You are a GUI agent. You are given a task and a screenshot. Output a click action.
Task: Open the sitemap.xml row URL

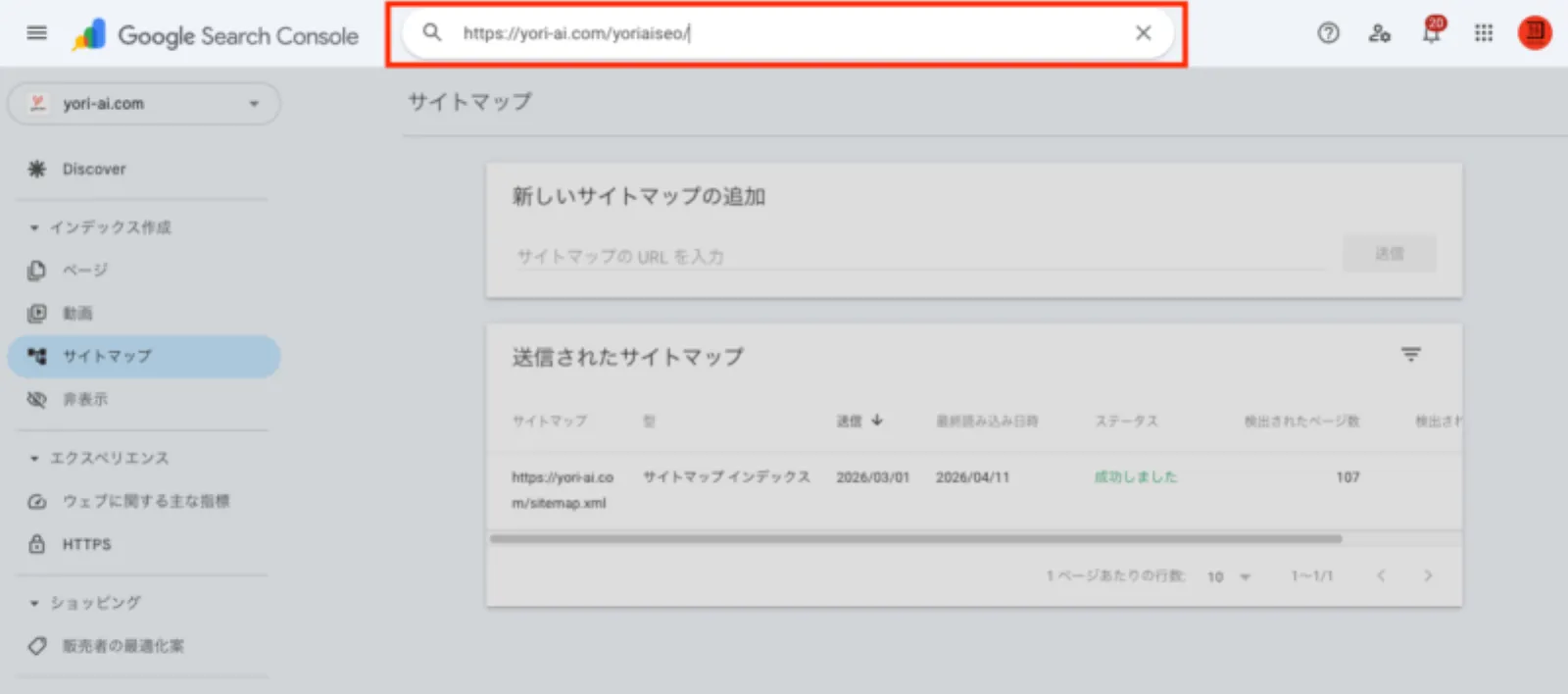point(563,490)
